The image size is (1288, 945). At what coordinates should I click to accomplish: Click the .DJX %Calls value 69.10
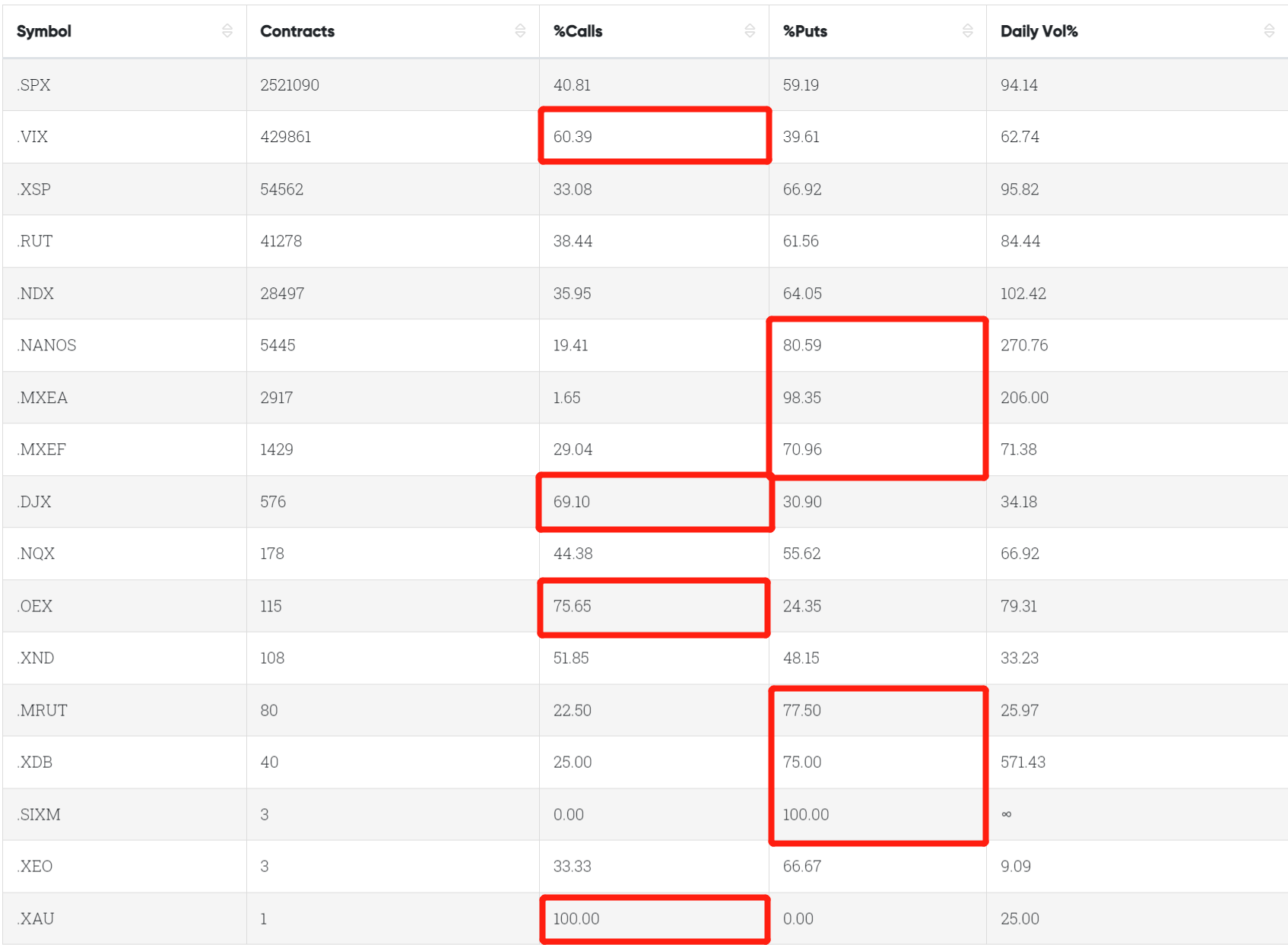point(572,502)
